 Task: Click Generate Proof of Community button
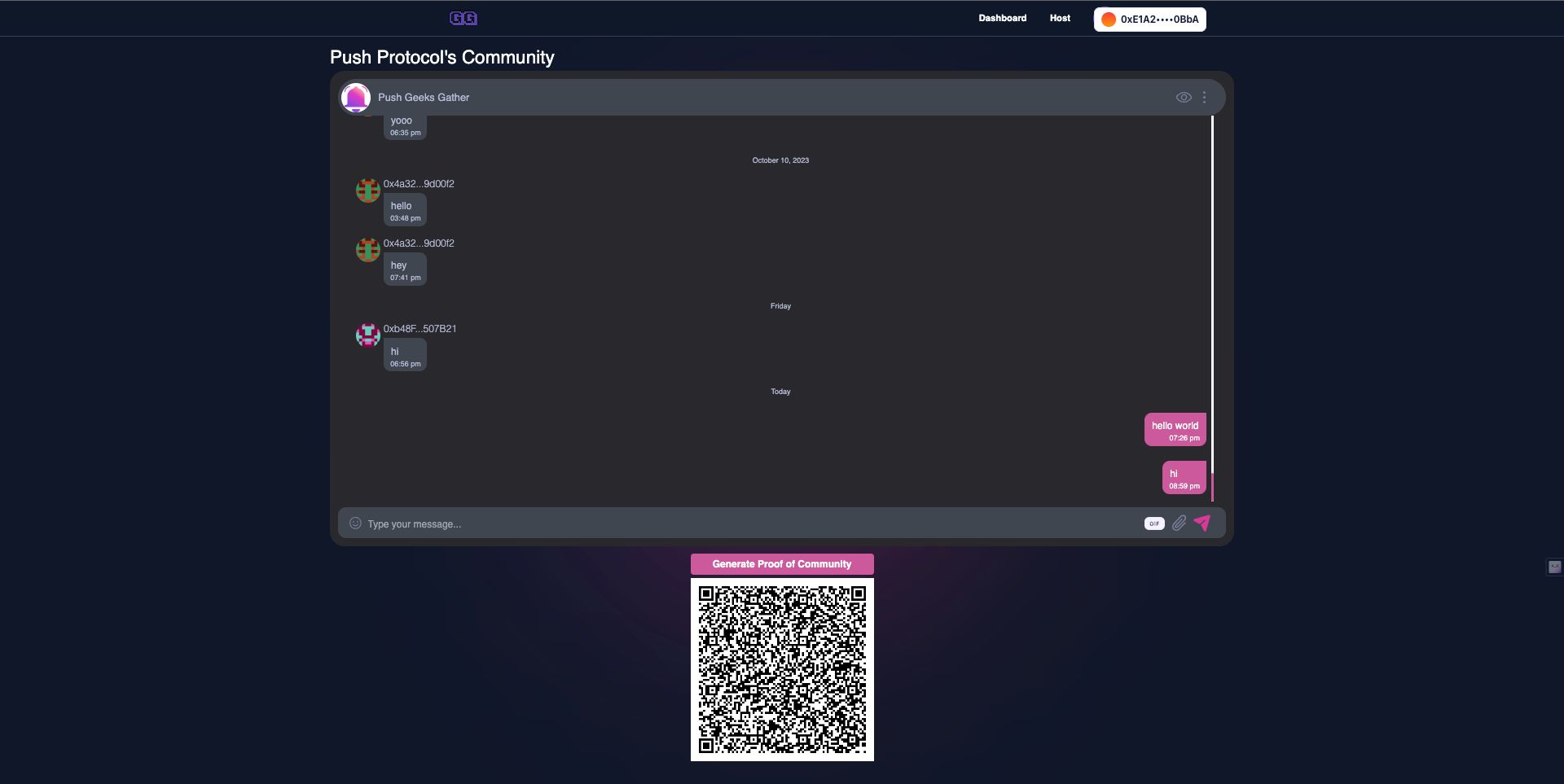(x=782, y=564)
